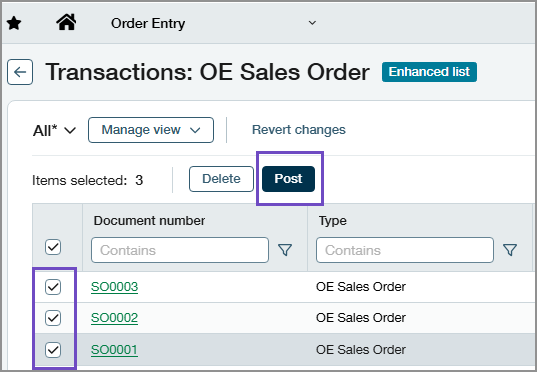Toggle the select-all header checkbox
The image size is (537, 372).
[53, 247]
